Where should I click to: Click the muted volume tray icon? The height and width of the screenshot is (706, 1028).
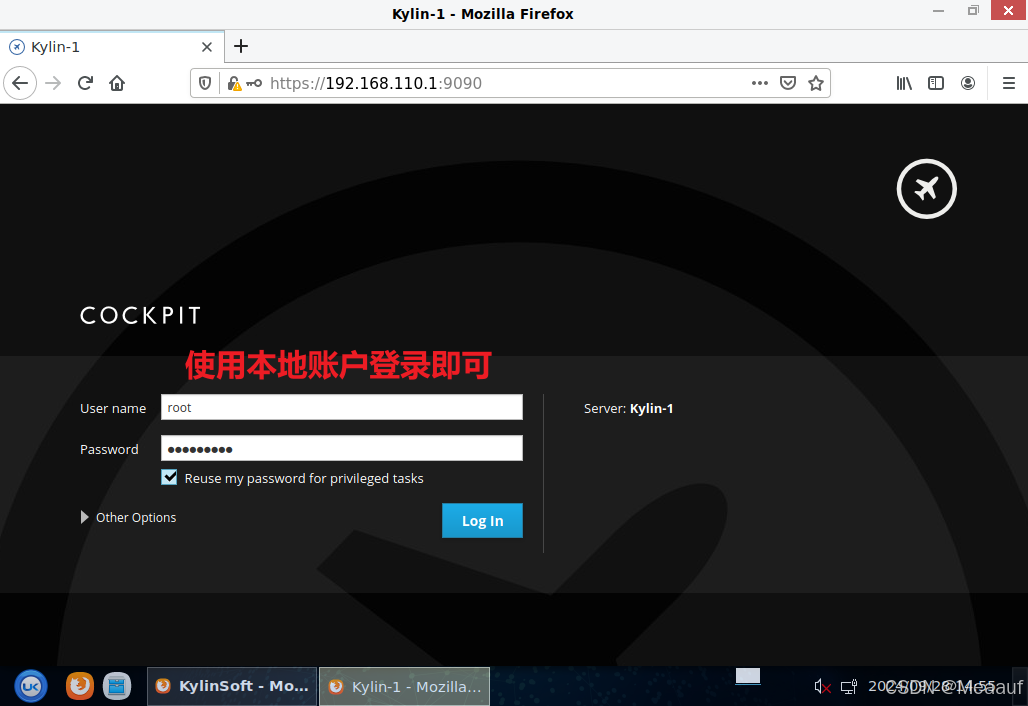click(822, 686)
